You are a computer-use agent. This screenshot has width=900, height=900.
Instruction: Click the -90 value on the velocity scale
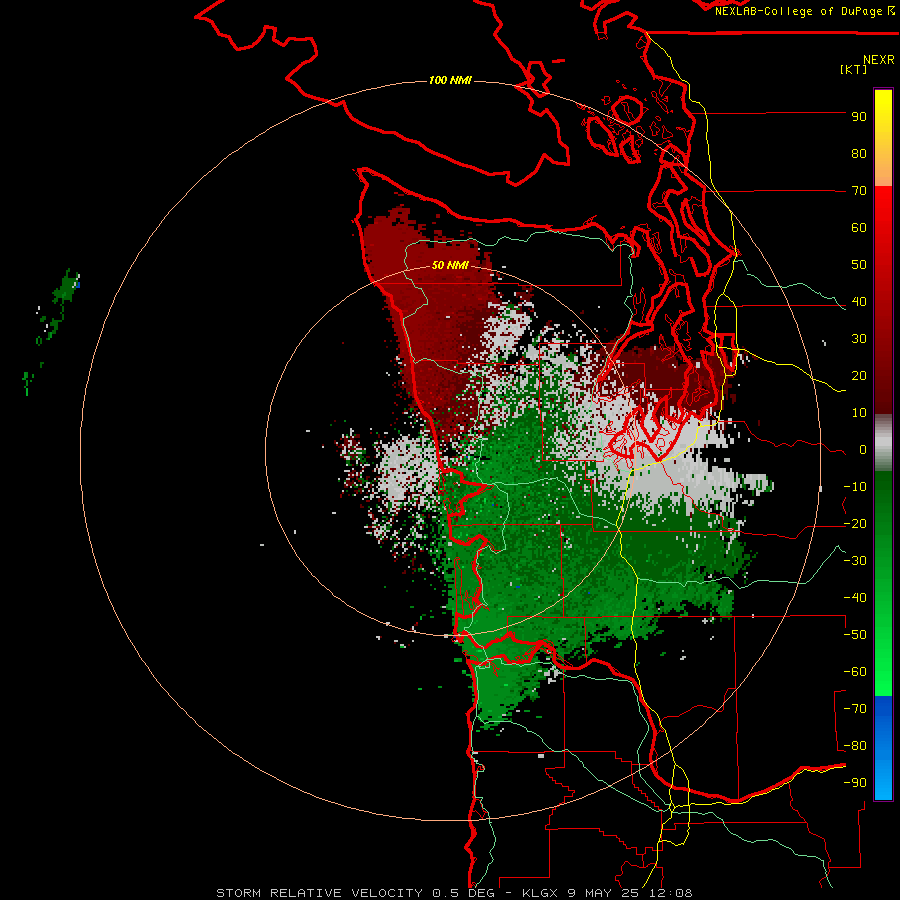855,783
